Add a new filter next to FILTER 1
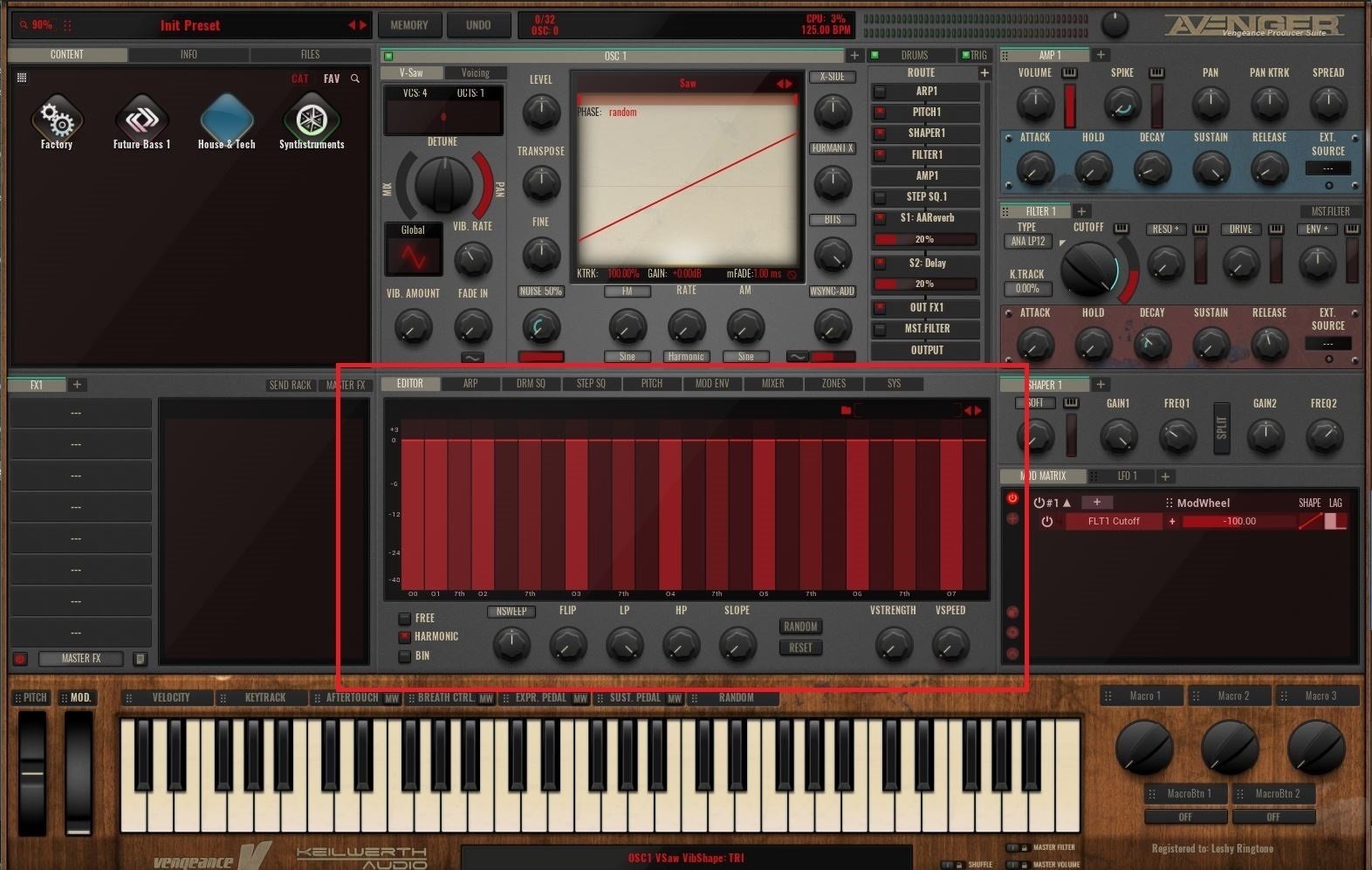This screenshot has height=870, width=1372. (x=1081, y=211)
